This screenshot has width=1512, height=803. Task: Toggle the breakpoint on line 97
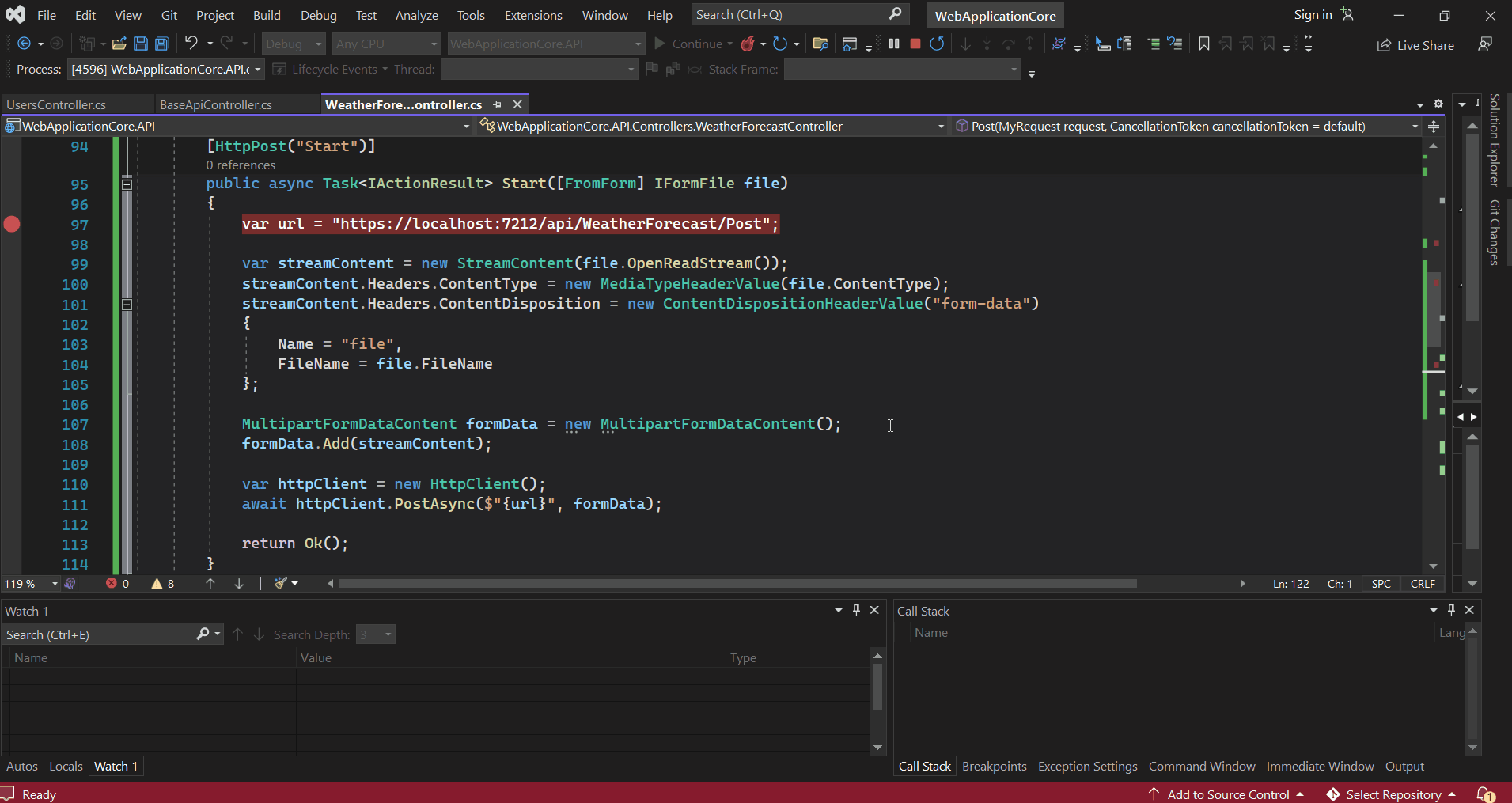point(12,225)
